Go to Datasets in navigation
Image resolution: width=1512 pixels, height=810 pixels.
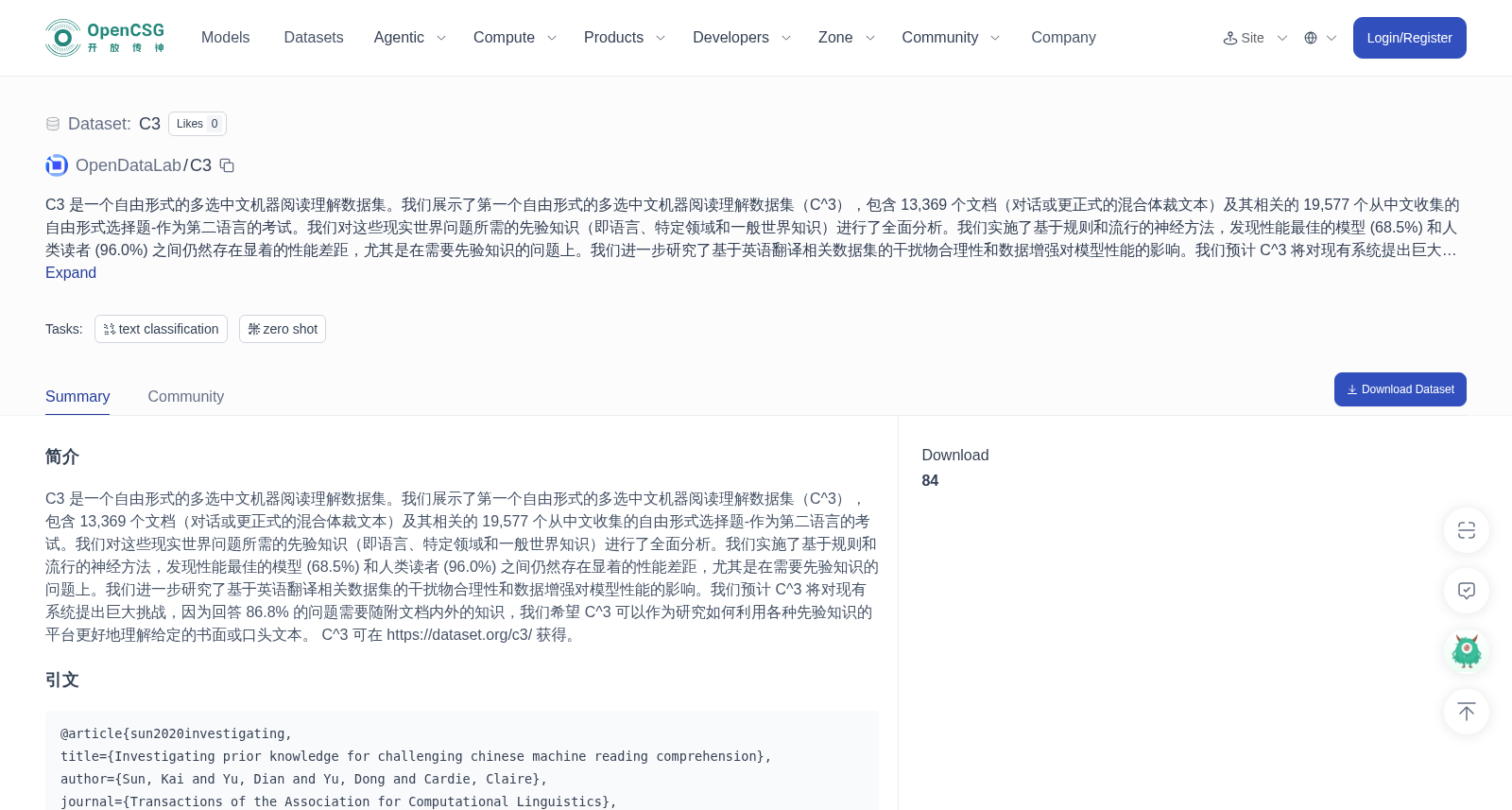point(314,38)
